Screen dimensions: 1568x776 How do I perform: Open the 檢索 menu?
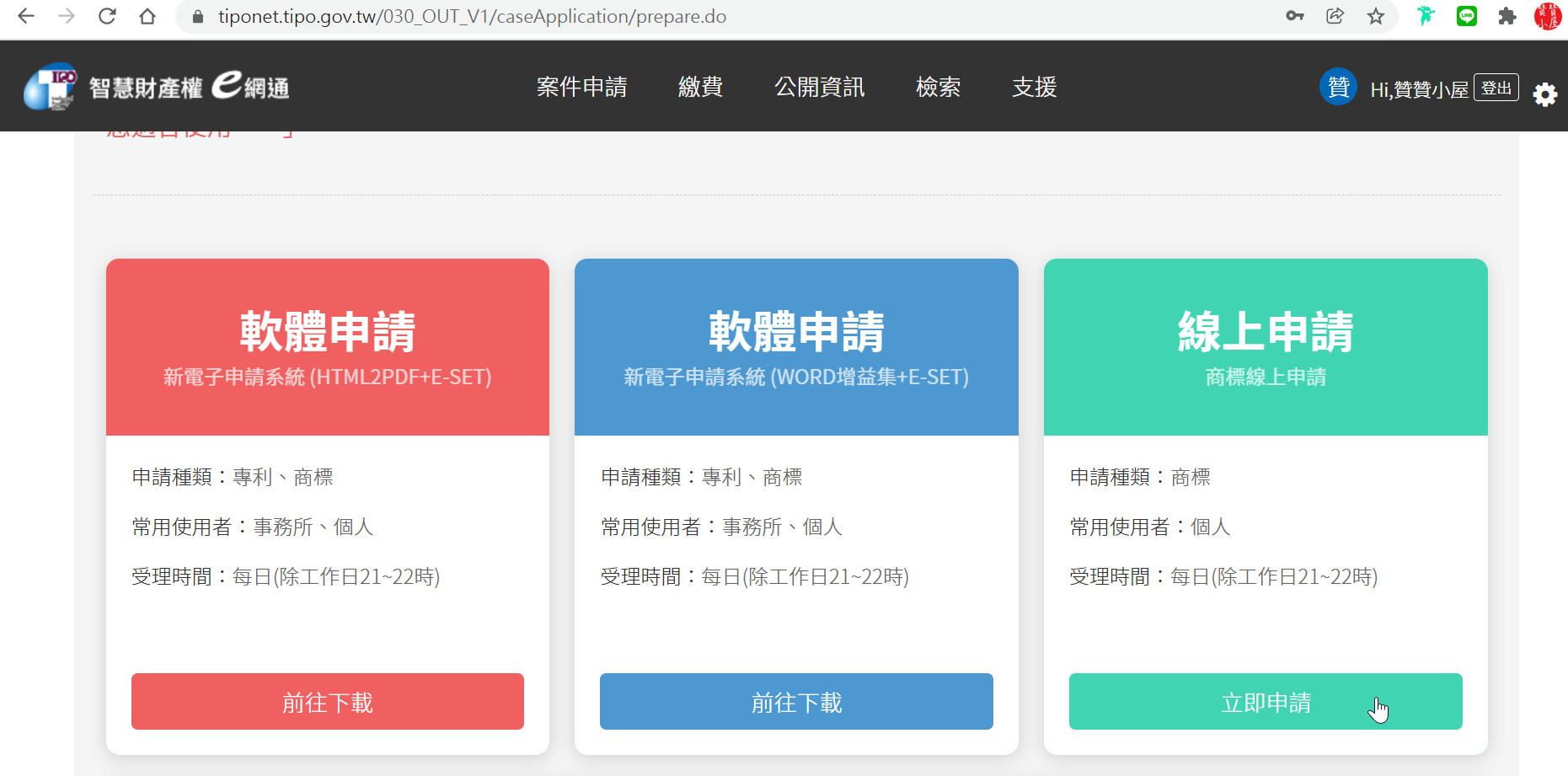[x=939, y=87]
